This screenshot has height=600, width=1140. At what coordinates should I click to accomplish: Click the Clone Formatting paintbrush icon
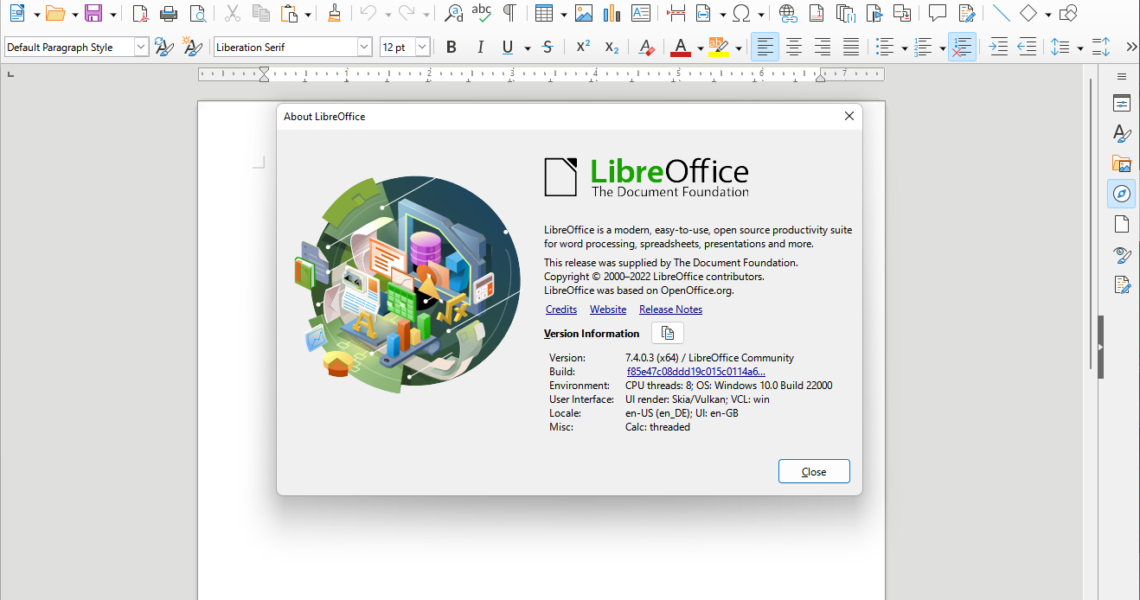(x=334, y=14)
